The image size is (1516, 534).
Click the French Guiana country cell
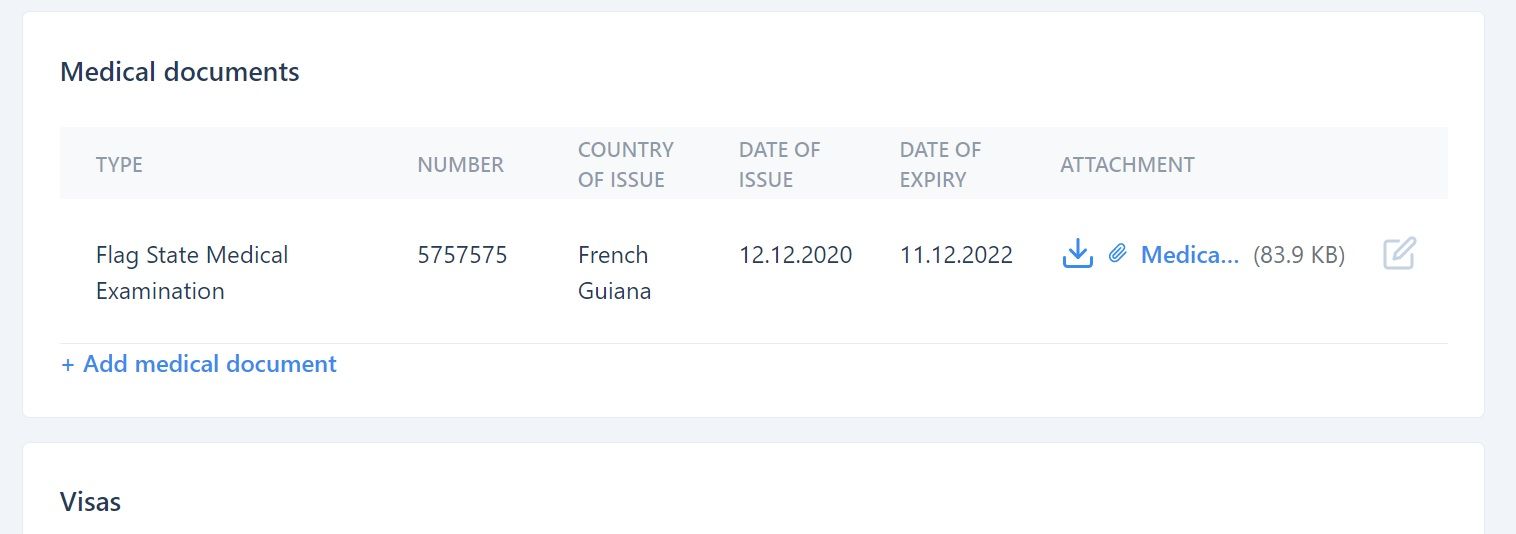(615, 273)
